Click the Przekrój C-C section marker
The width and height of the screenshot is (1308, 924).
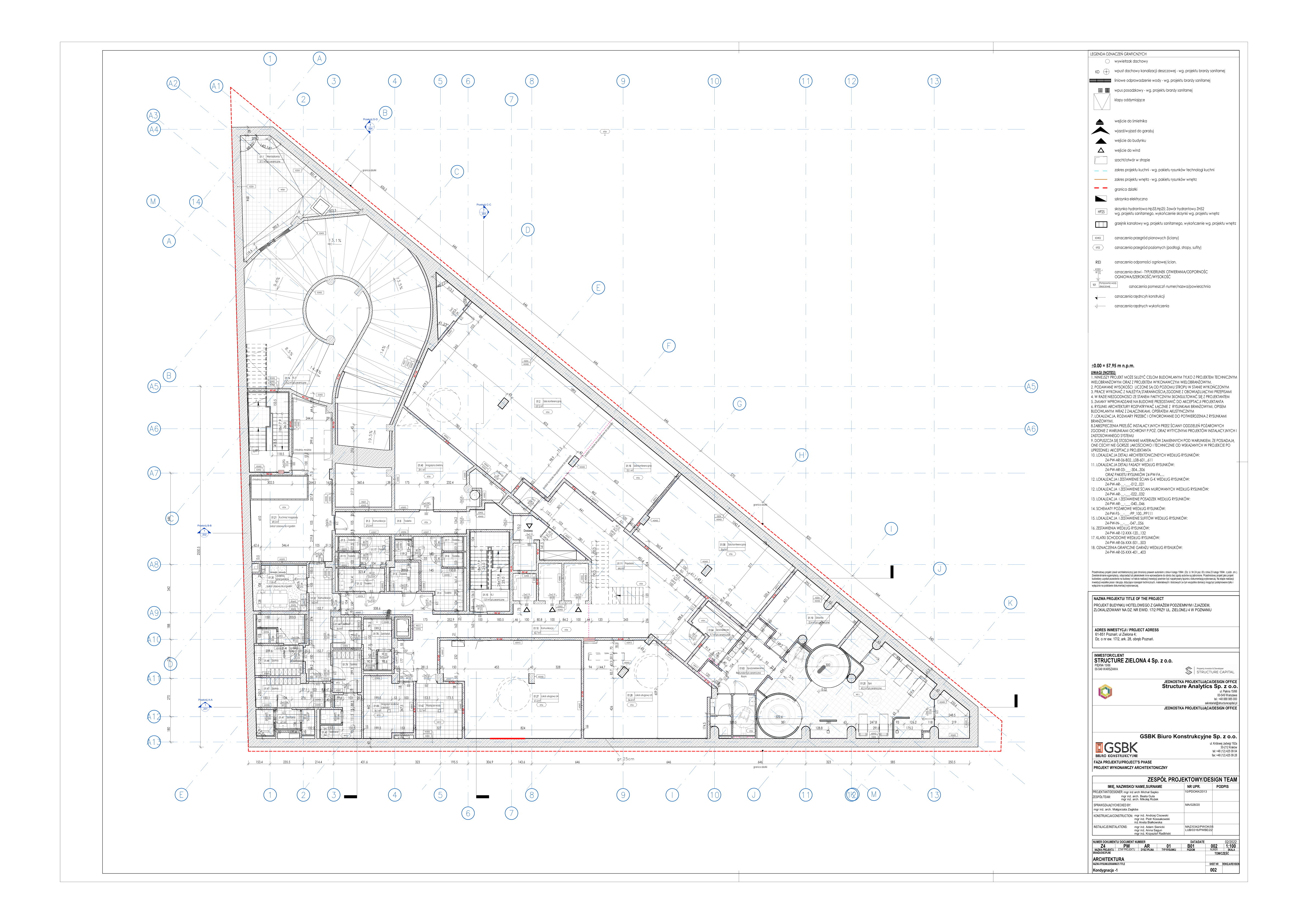pos(484,212)
